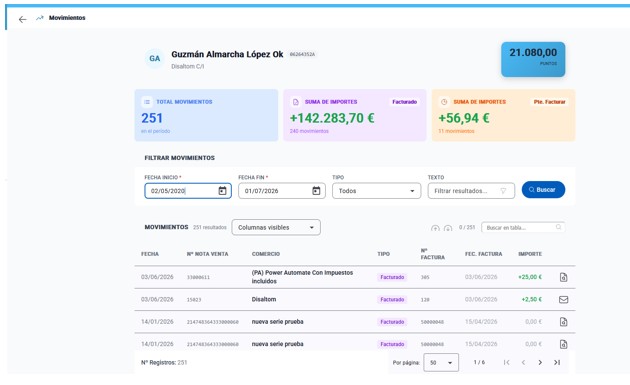
Task: Jump to previous match with up arrow icon
Action: point(435,228)
